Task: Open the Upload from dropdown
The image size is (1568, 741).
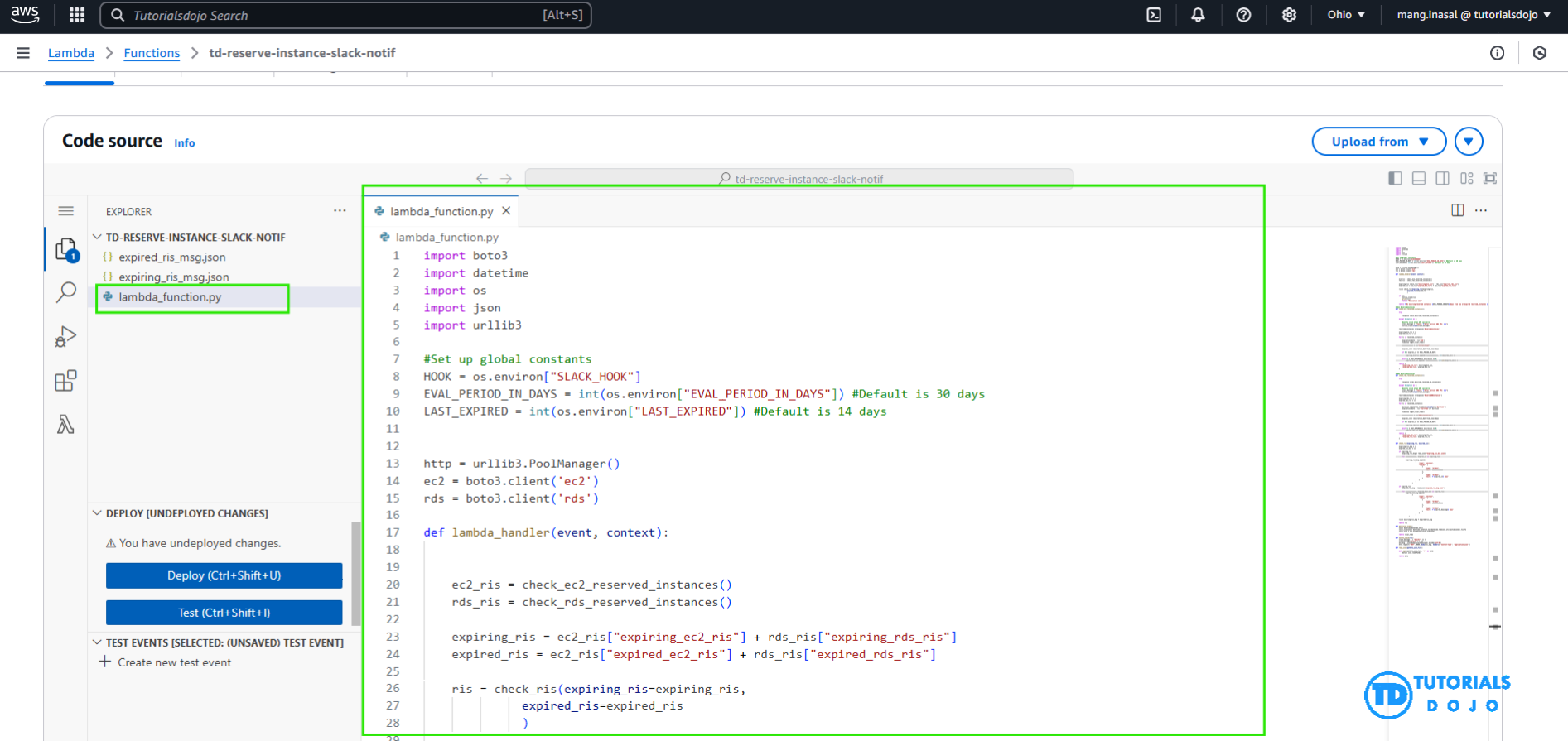Action: click(x=1379, y=142)
